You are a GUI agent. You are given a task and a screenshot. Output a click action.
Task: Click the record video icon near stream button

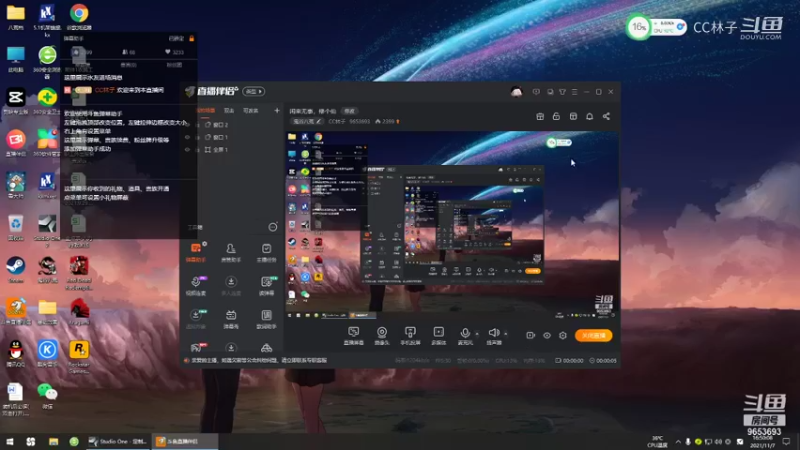click(531, 335)
